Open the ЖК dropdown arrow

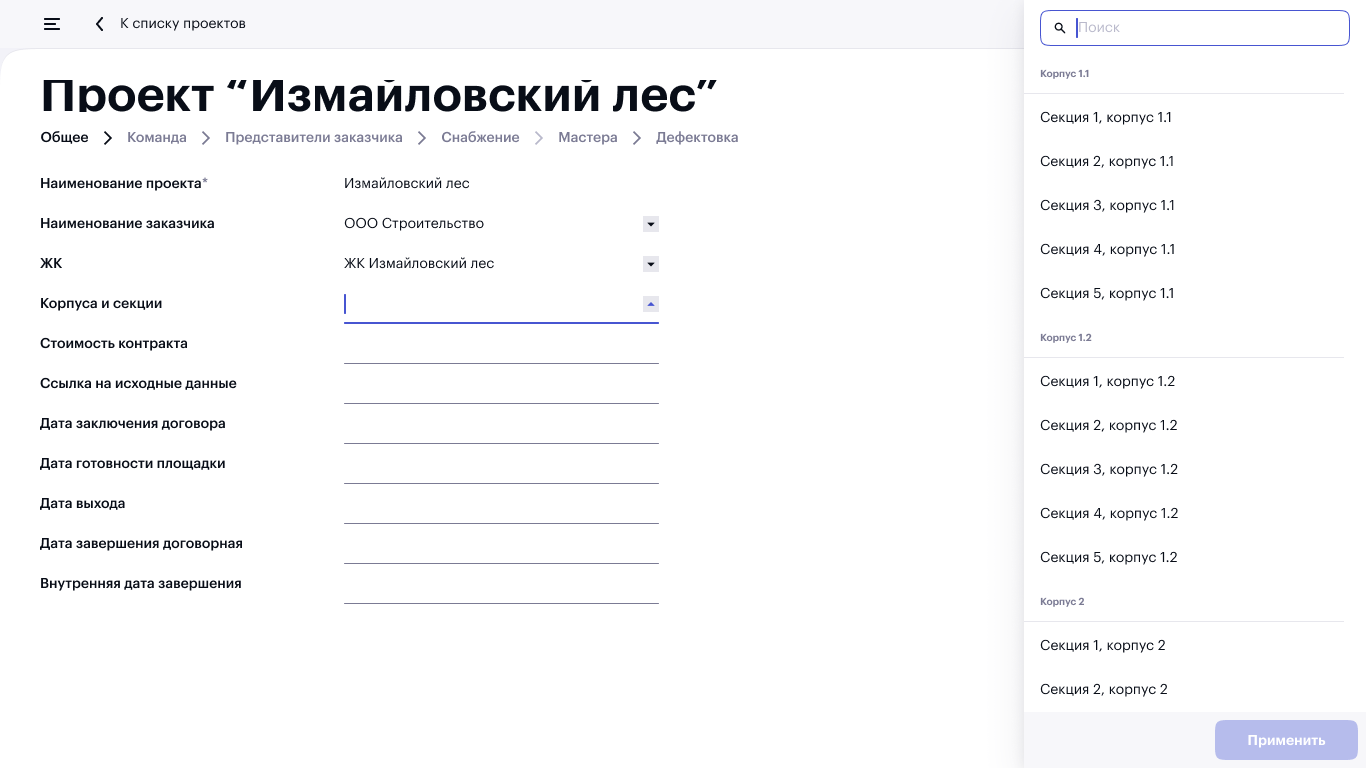[651, 264]
